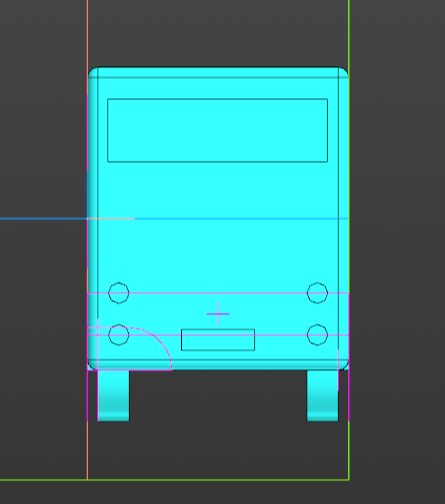Screen dimensions: 445x504
Task: Pick the upper-right circular hole
Action: (317, 293)
